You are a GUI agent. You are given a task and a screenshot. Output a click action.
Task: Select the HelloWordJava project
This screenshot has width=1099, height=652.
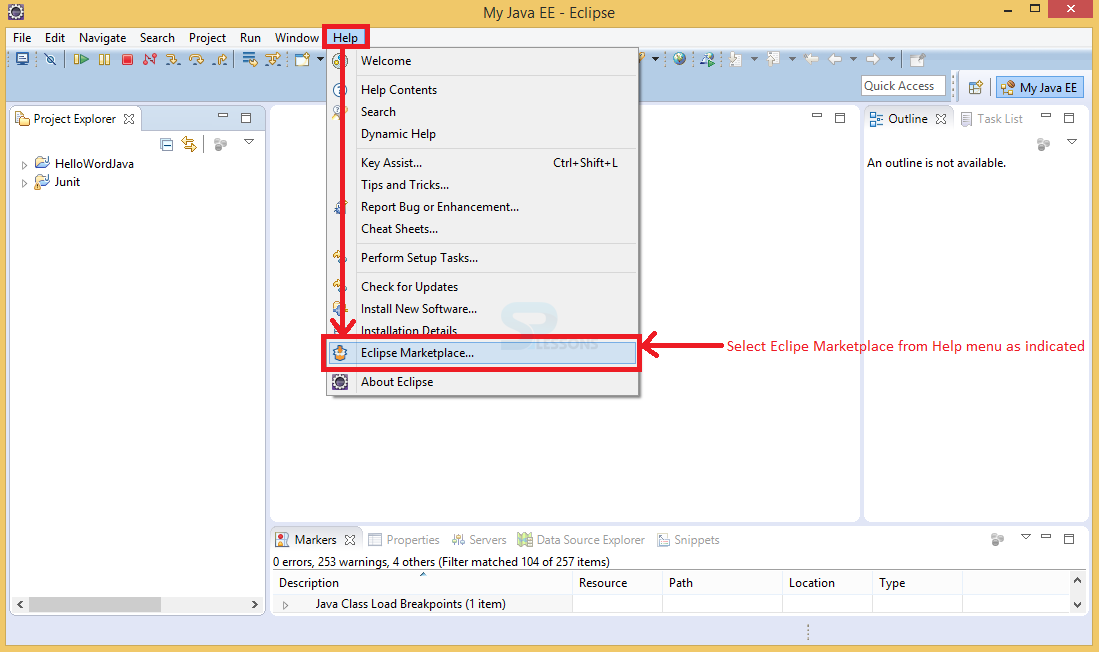click(94, 163)
